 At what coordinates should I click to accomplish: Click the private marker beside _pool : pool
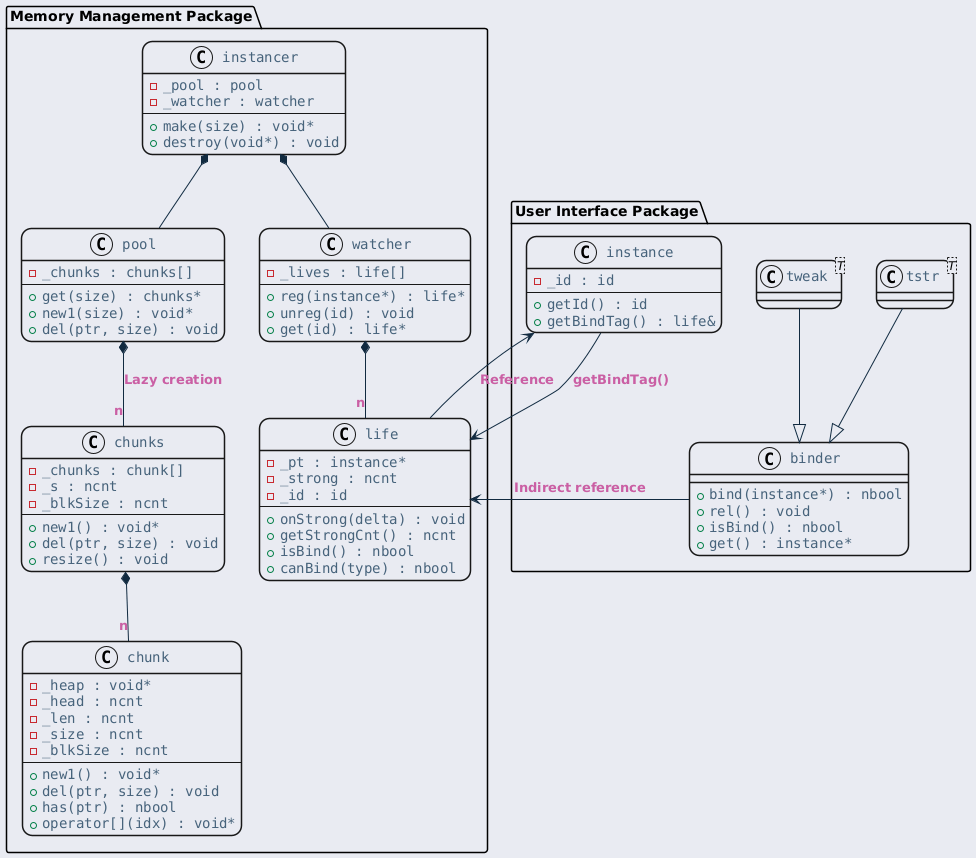pyautogui.click(x=154, y=86)
